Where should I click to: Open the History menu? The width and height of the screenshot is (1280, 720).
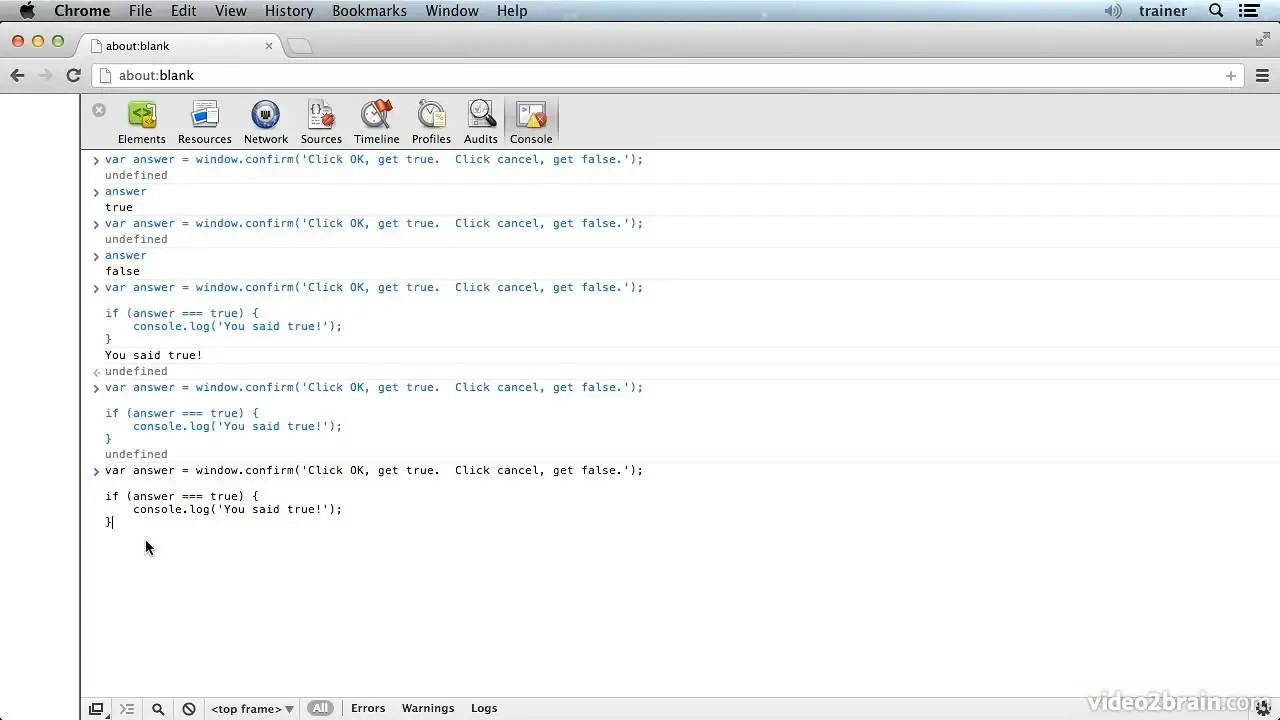289,11
